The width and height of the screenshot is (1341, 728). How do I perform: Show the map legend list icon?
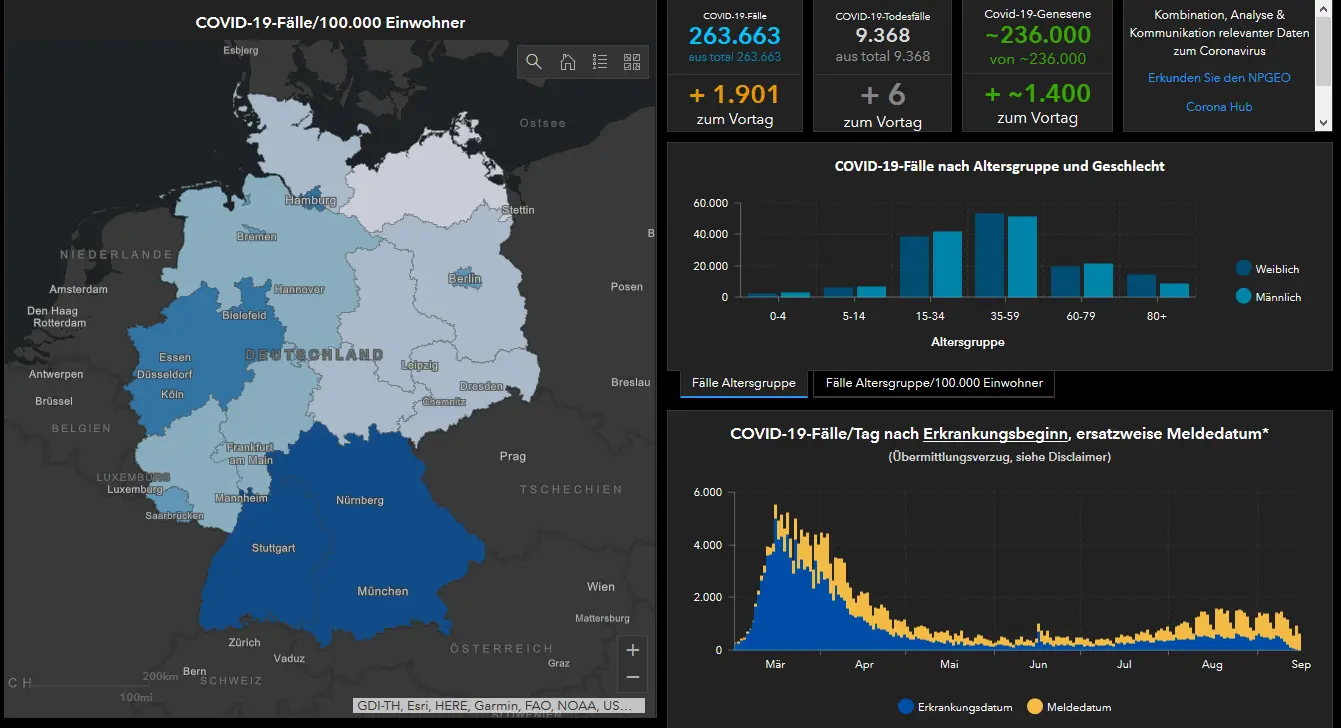pyautogui.click(x=600, y=62)
